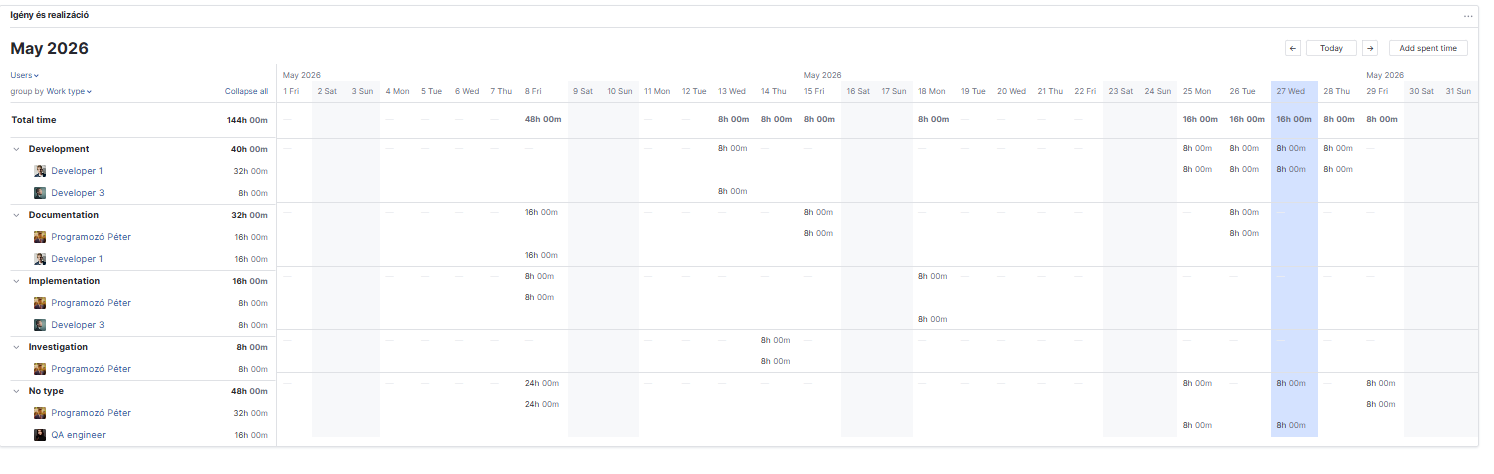This screenshot has width=1494, height=474.
Task: Click Total time 48h 00m on 8 Fri
Action: click(543, 119)
